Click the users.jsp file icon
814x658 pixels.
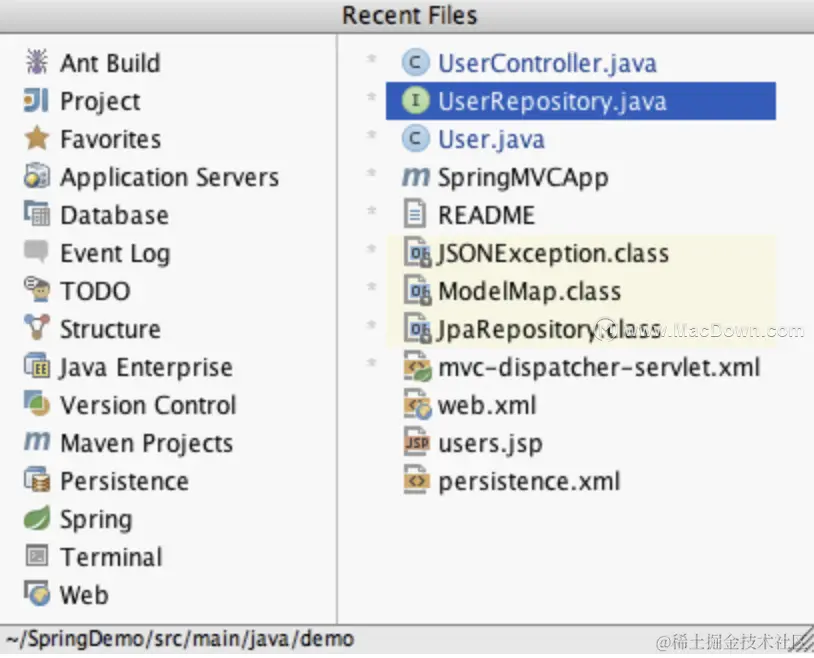[x=415, y=443]
